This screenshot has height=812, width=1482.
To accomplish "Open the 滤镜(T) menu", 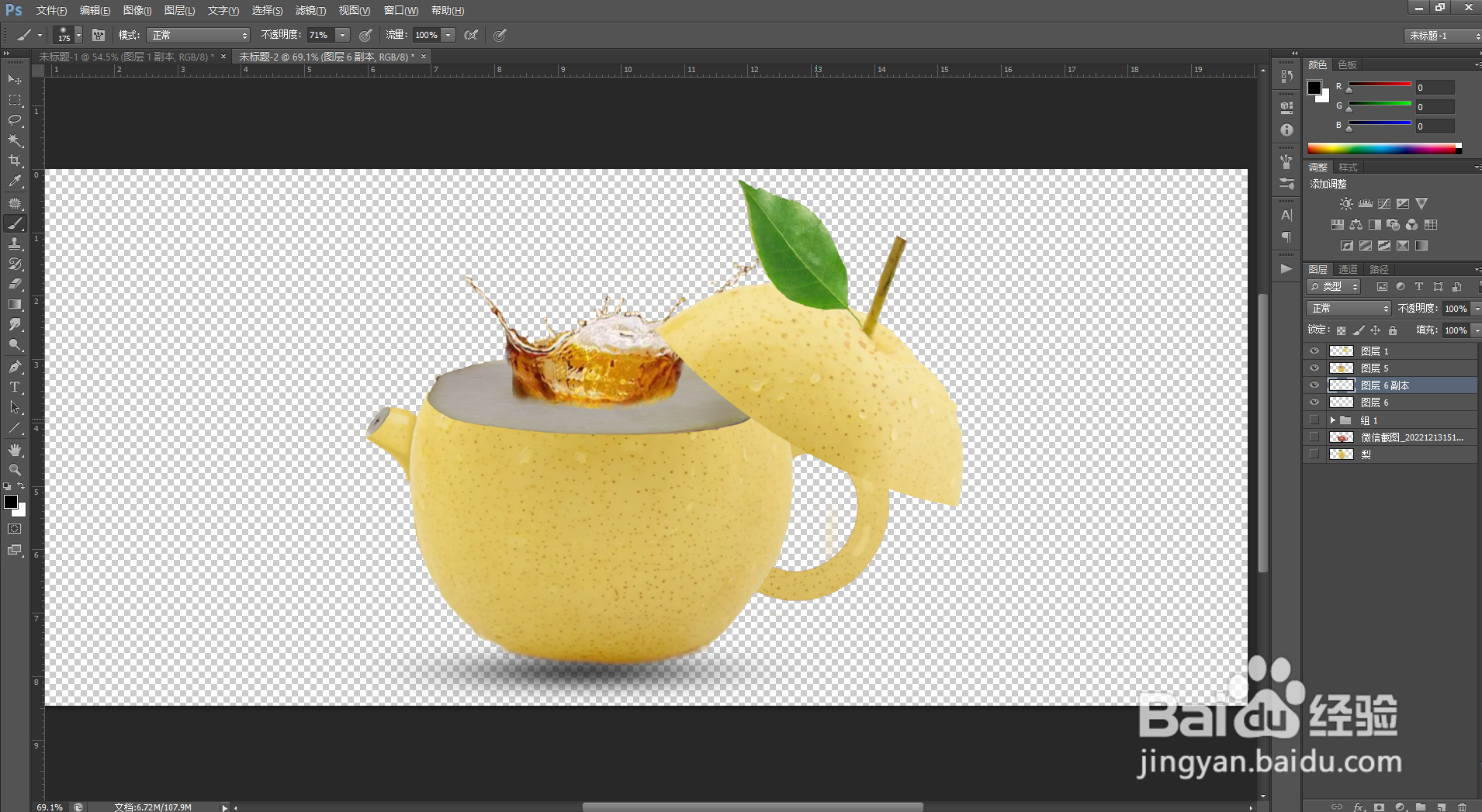I will (310, 11).
